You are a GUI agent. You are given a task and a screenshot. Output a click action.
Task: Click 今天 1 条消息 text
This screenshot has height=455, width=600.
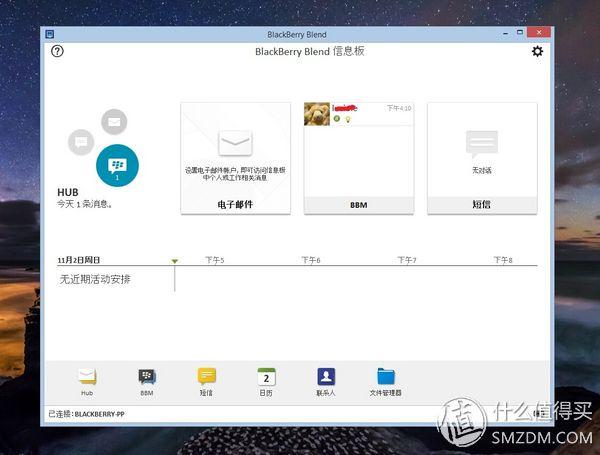85,204
